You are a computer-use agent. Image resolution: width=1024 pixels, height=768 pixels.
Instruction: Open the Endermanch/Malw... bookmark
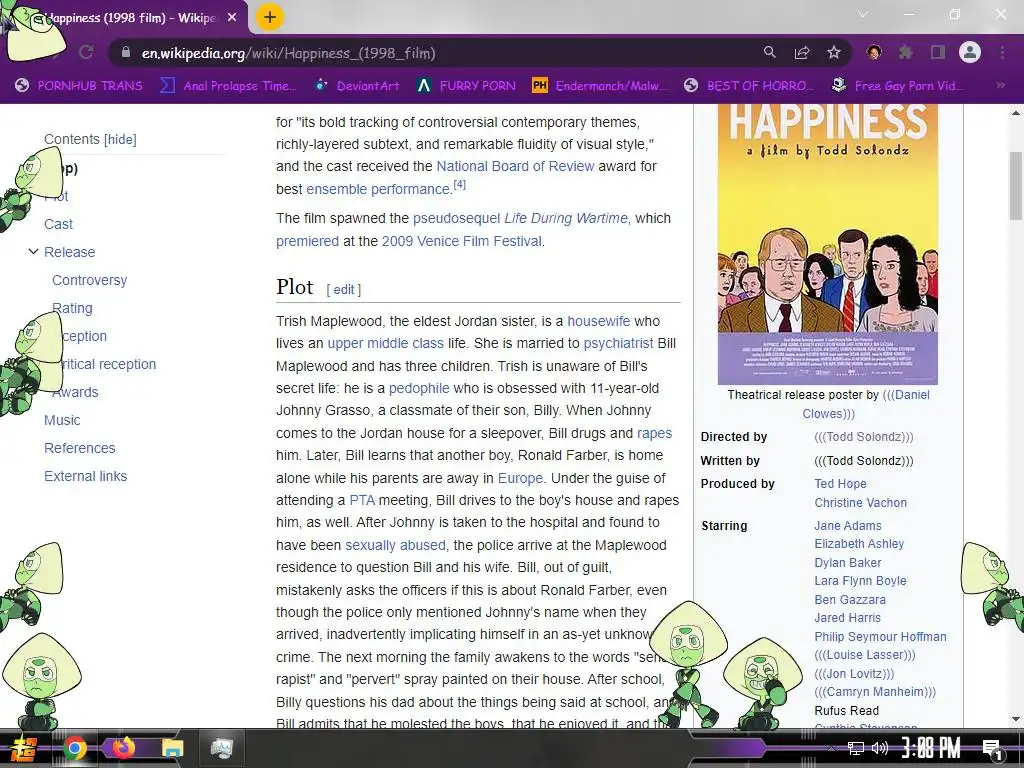[x=600, y=86]
